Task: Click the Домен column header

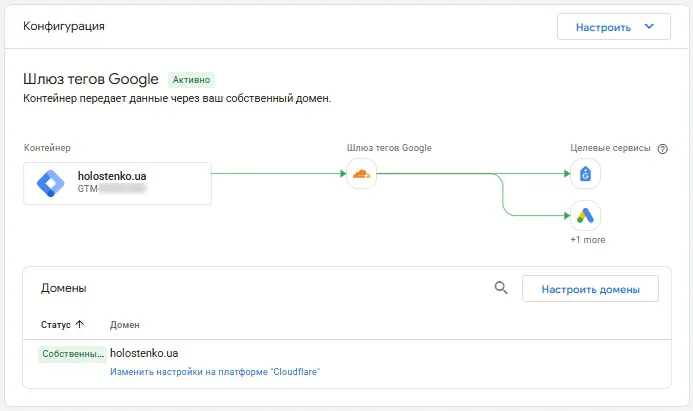Action: point(125,325)
